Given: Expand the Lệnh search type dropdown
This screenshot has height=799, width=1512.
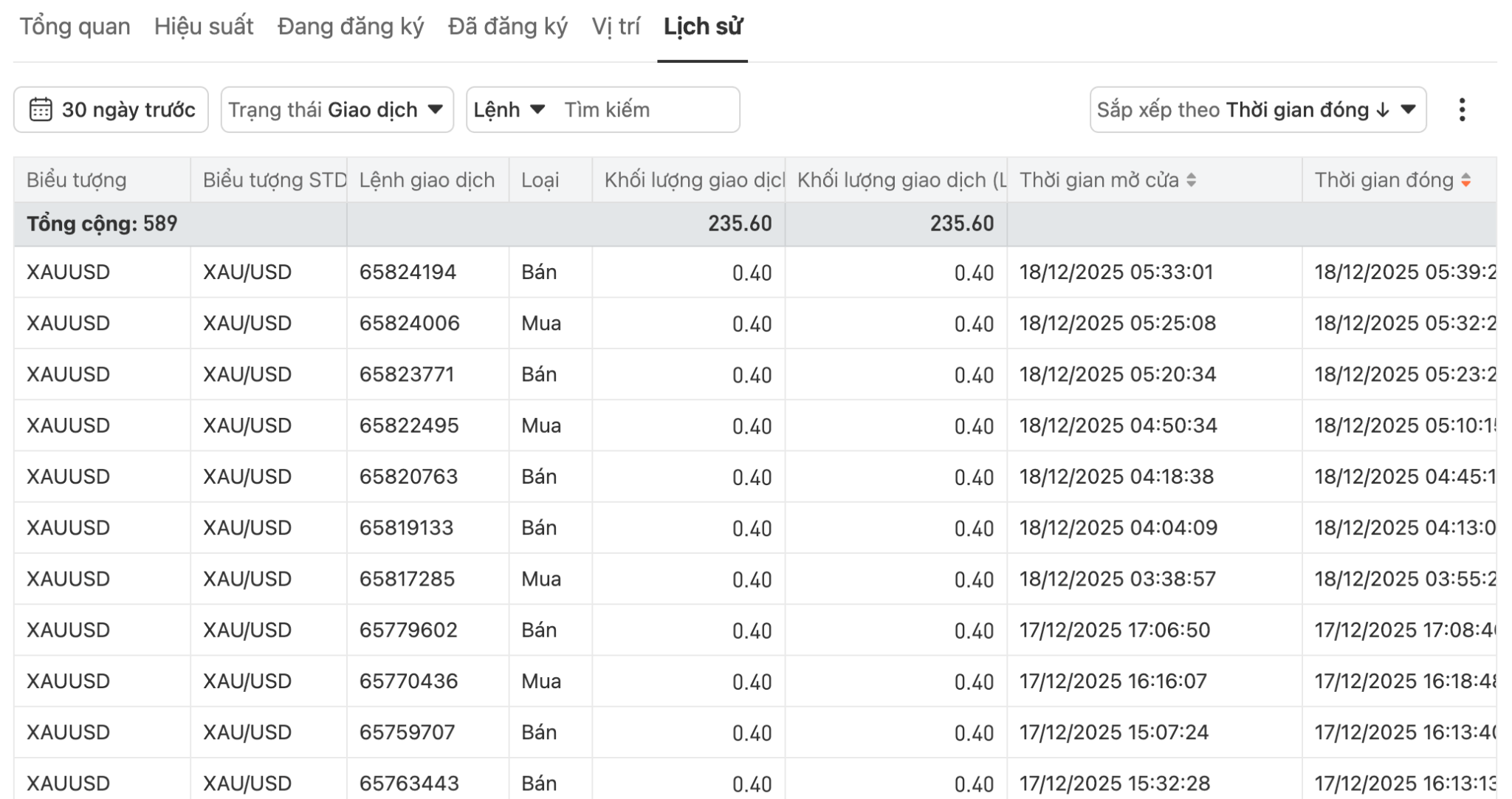Looking at the screenshot, I should pyautogui.click(x=509, y=110).
